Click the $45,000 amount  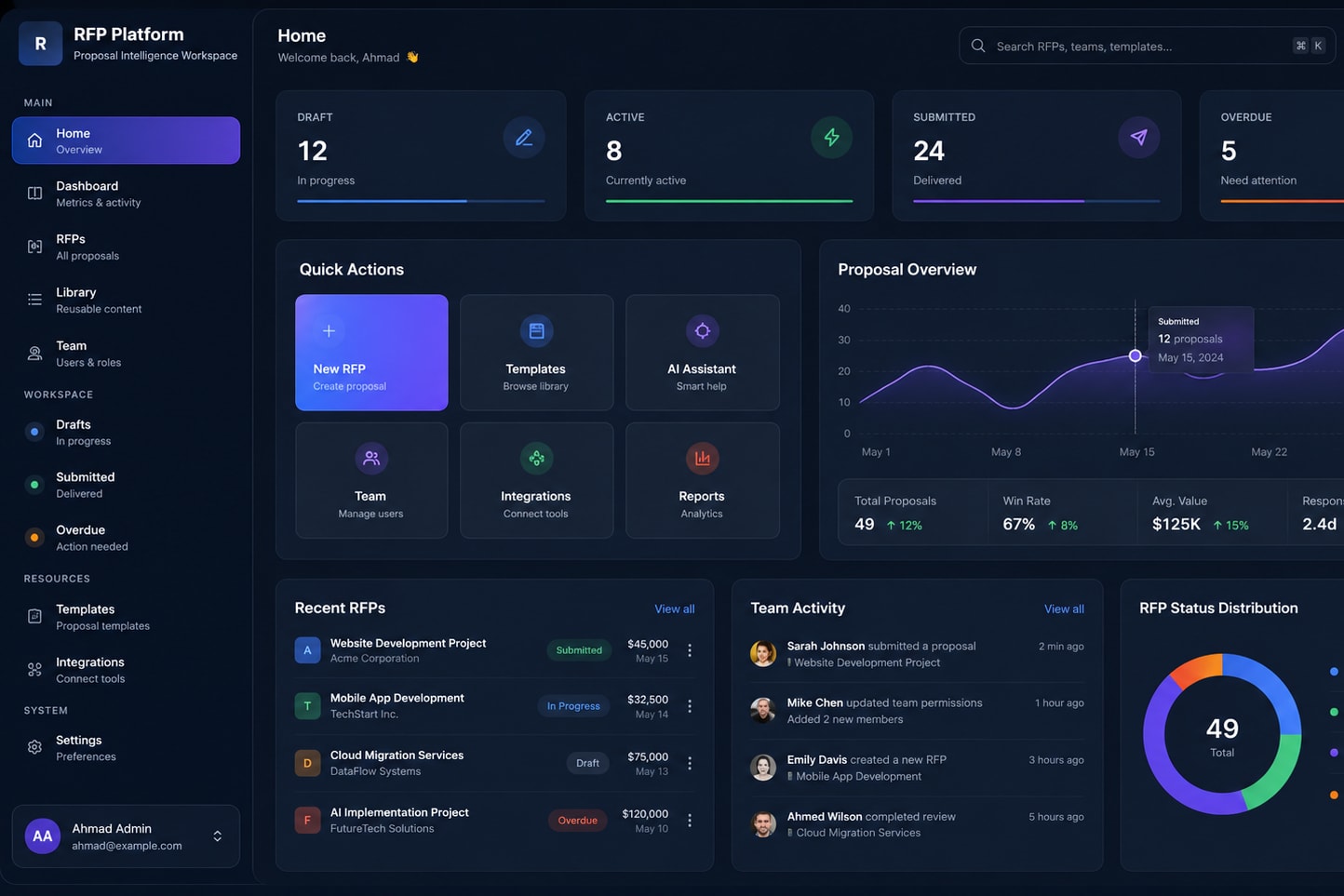(648, 644)
